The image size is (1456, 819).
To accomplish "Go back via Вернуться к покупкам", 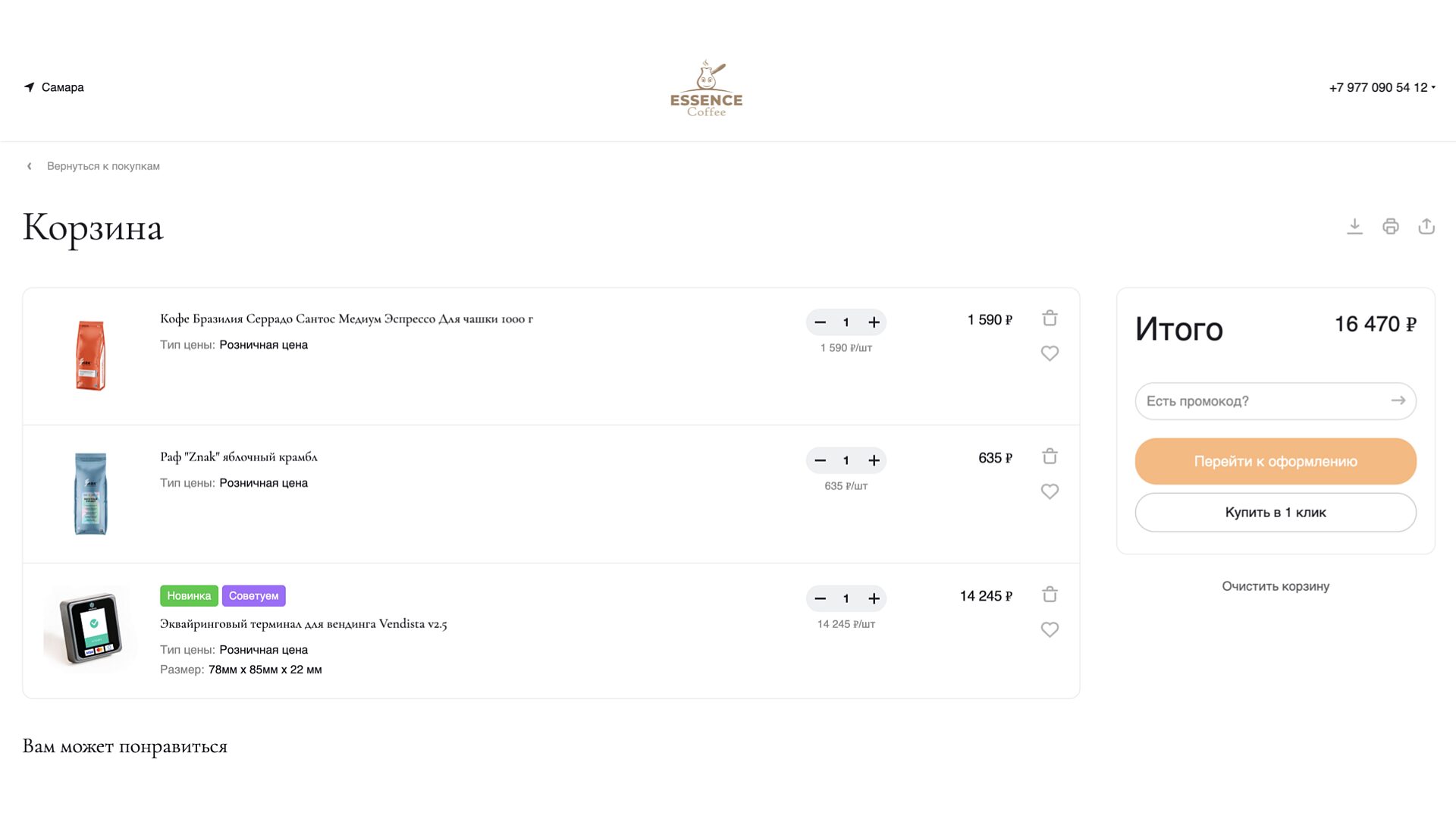I will coord(102,166).
